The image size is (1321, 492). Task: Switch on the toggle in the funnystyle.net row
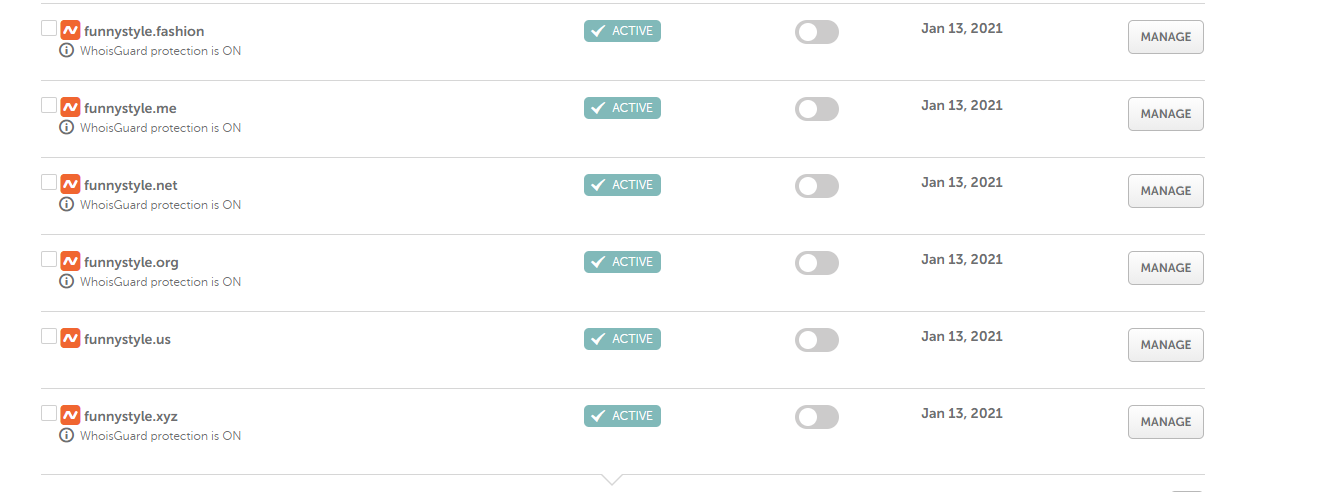[816, 186]
